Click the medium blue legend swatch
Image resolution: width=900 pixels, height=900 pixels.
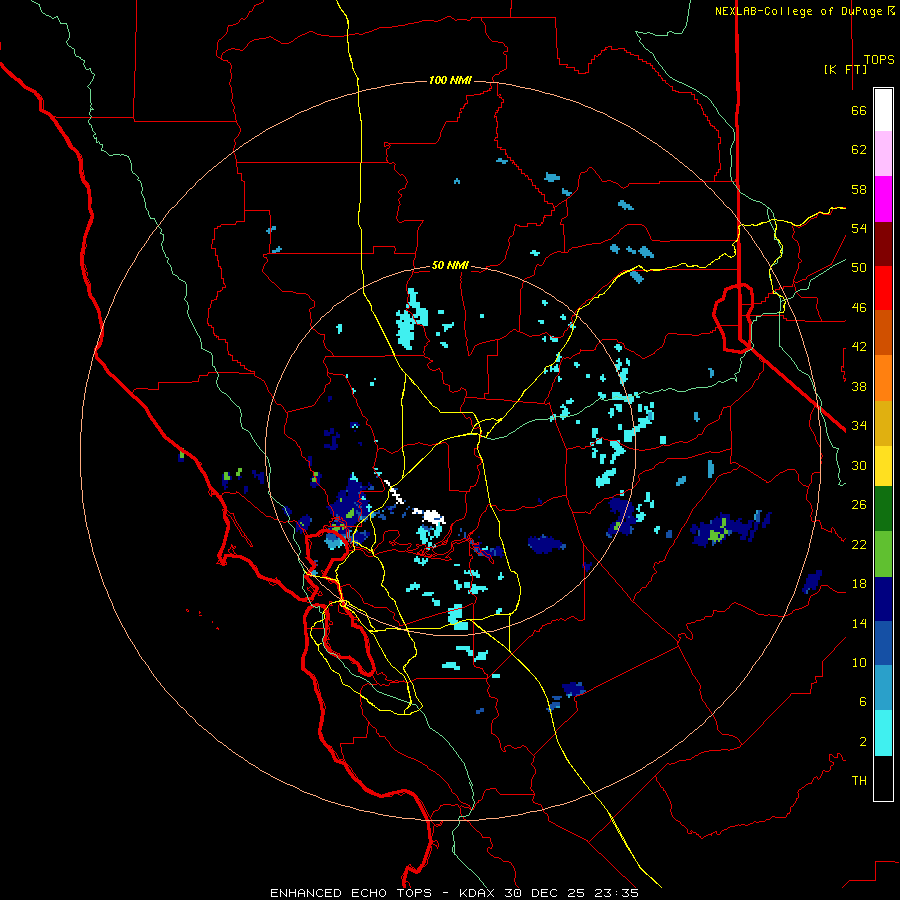(x=883, y=643)
